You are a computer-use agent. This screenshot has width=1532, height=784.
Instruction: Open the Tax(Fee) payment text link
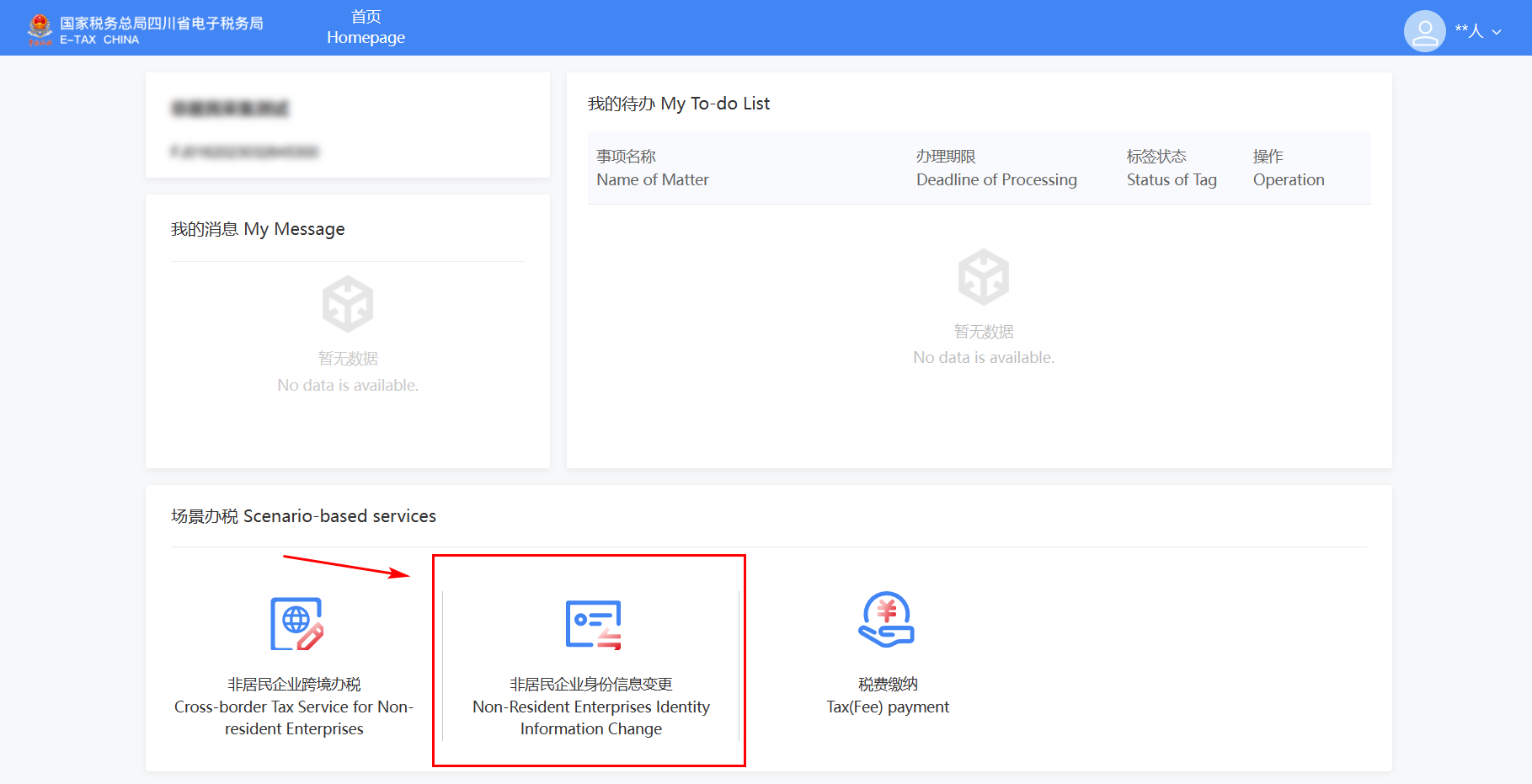887,707
